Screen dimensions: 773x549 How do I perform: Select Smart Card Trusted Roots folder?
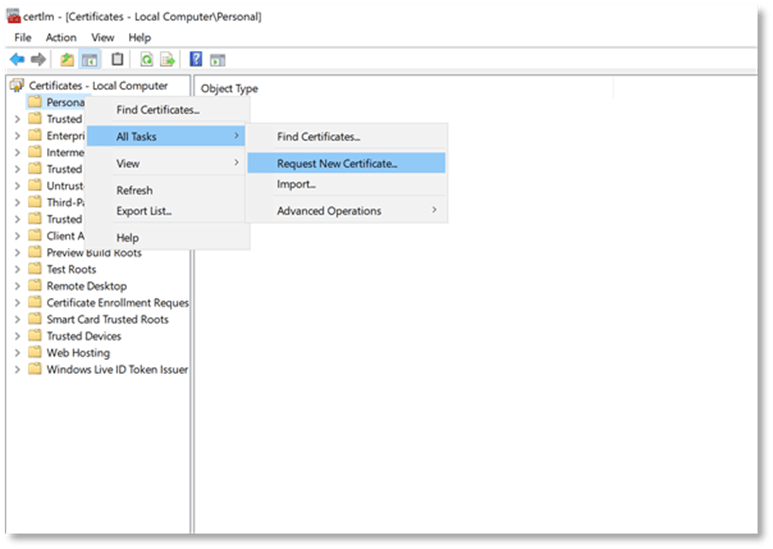click(107, 320)
